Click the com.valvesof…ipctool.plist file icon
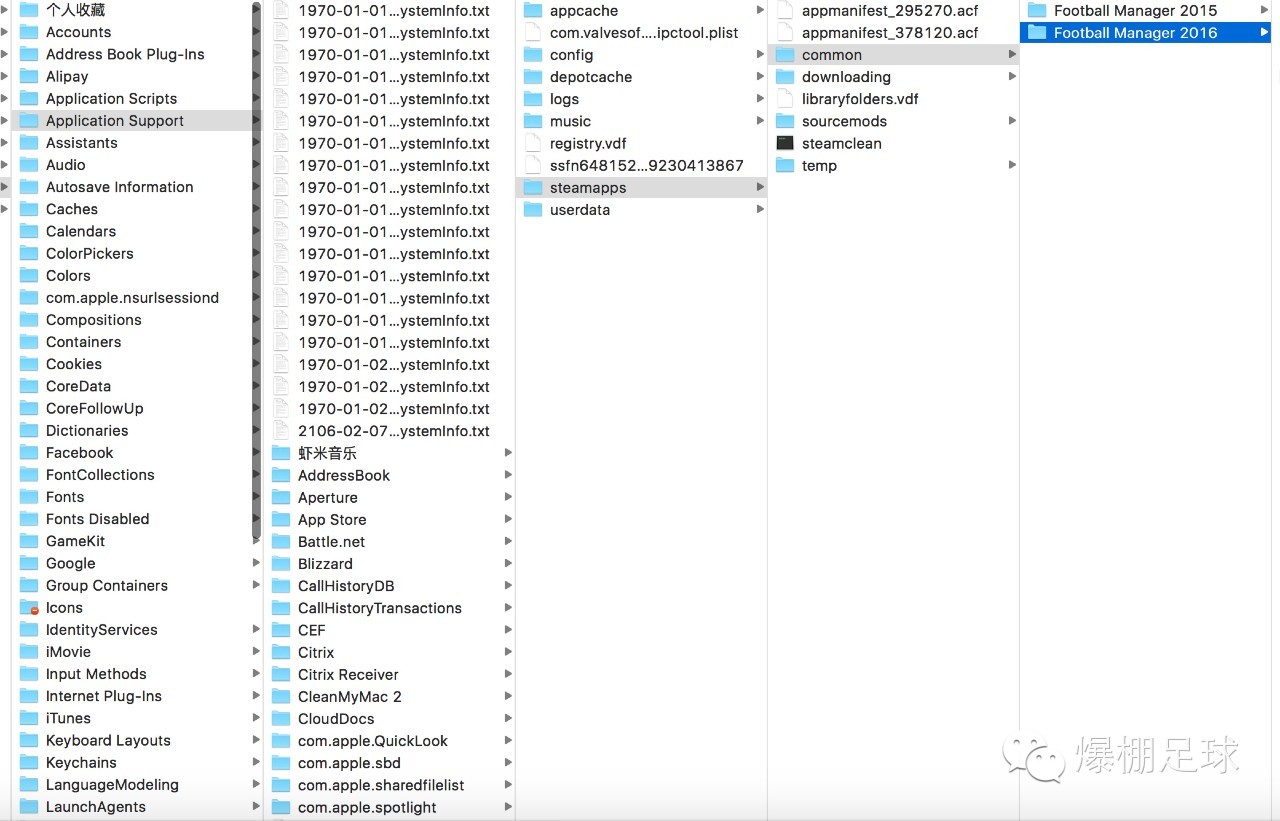The height and width of the screenshot is (821, 1280). pyautogui.click(x=532, y=33)
